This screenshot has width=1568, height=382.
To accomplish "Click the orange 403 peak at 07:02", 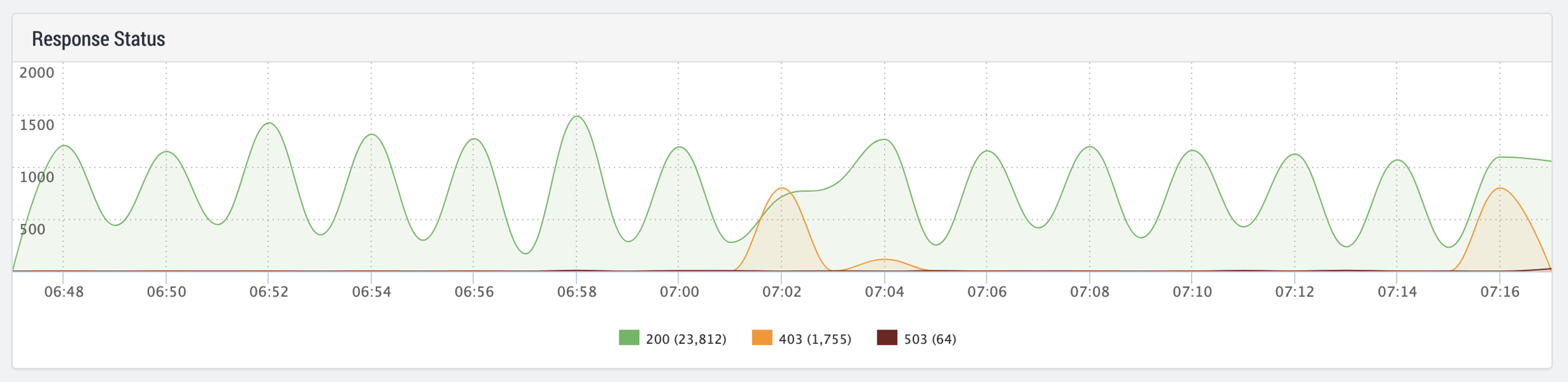I will [x=783, y=188].
